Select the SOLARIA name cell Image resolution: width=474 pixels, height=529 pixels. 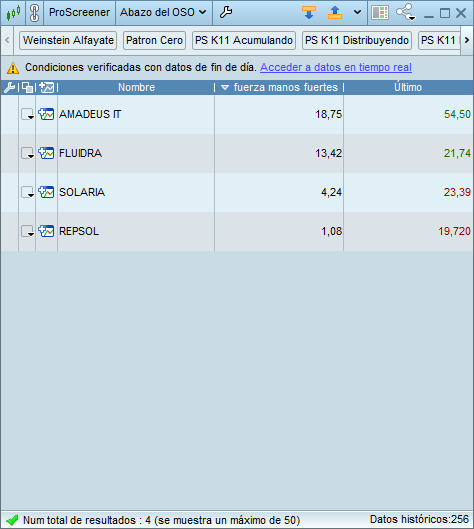pos(136,192)
